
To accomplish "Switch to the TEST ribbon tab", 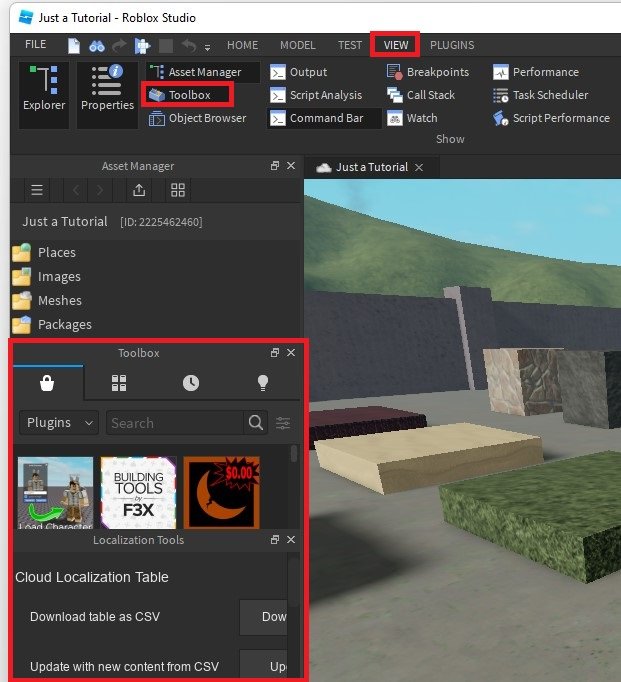I will click(x=350, y=45).
